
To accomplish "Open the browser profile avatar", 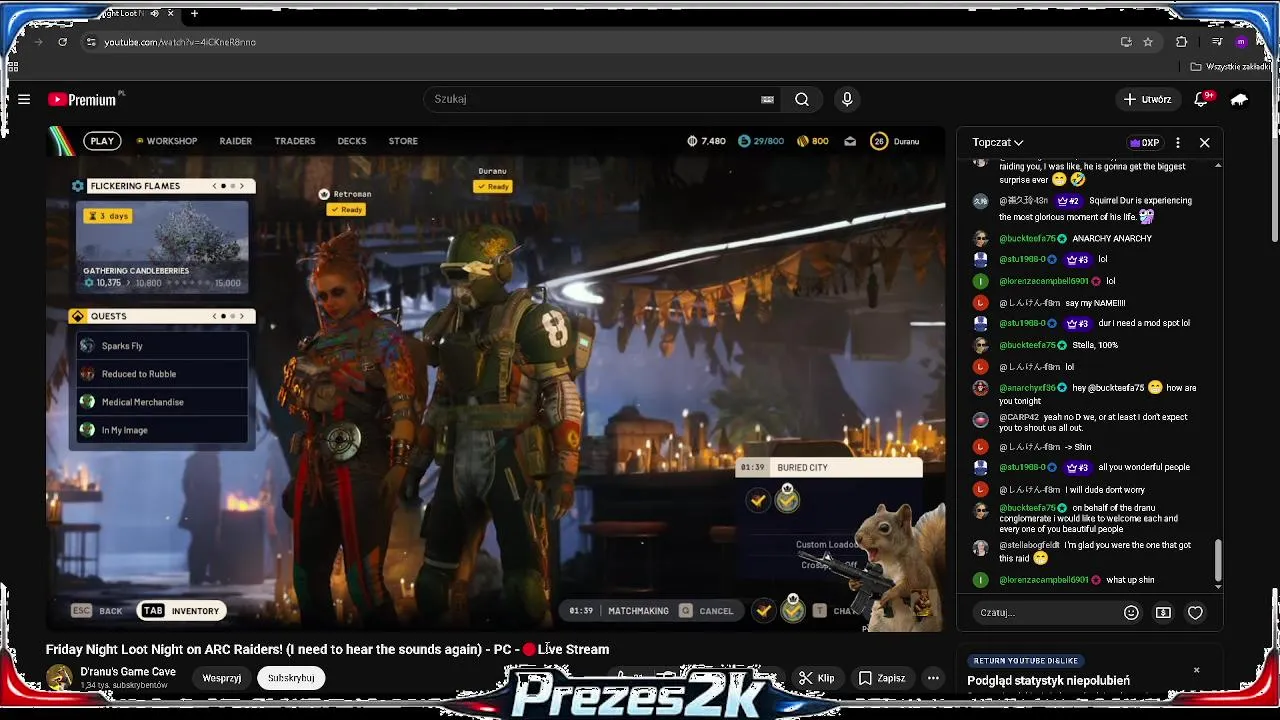I will point(1241,42).
